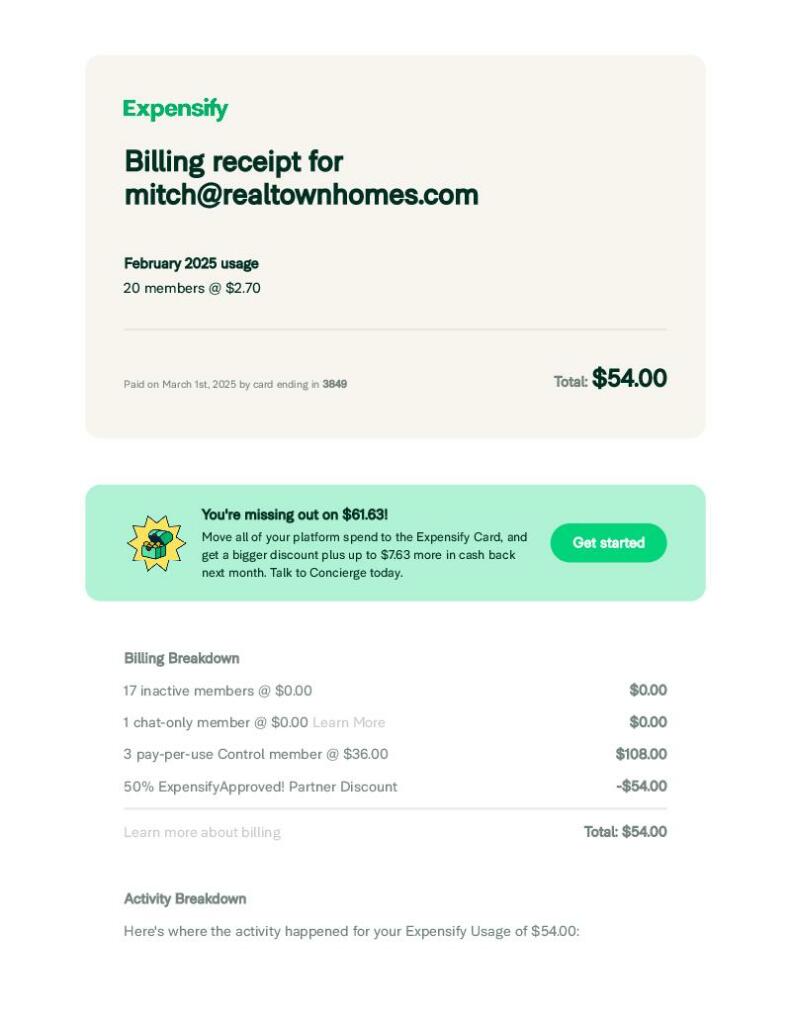Click the Concierge promo description text

pos(364,555)
